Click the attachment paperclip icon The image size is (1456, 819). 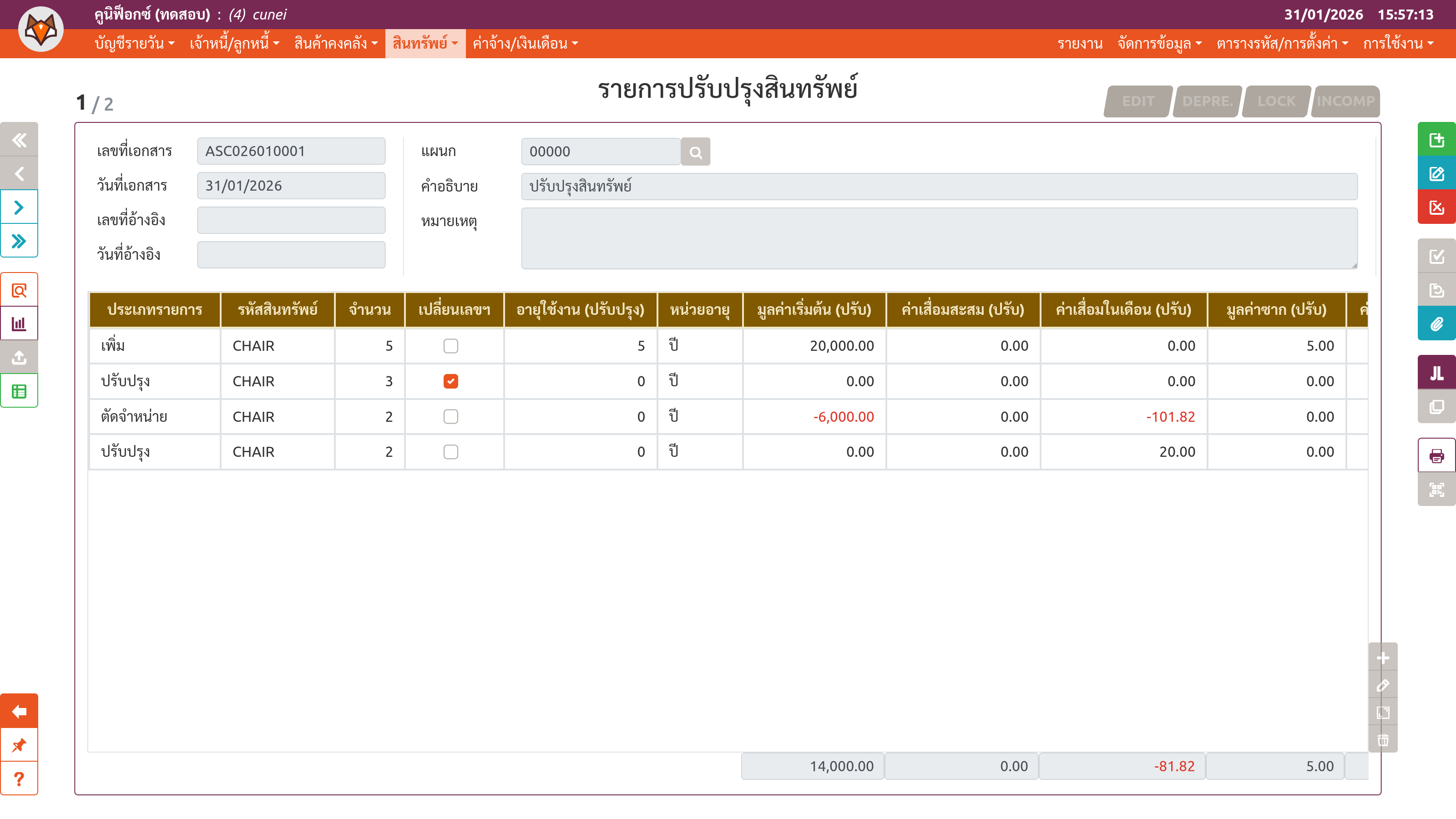[1436, 324]
